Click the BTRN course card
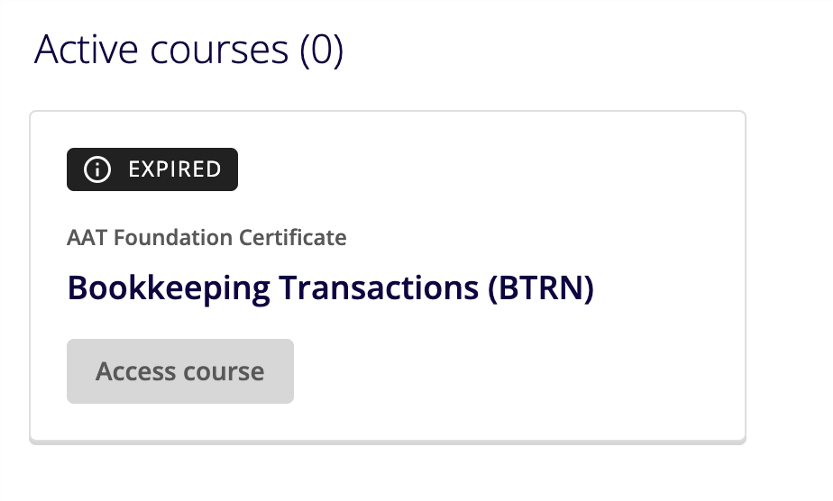This screenshot has width=833, height=501. [388, 277]
